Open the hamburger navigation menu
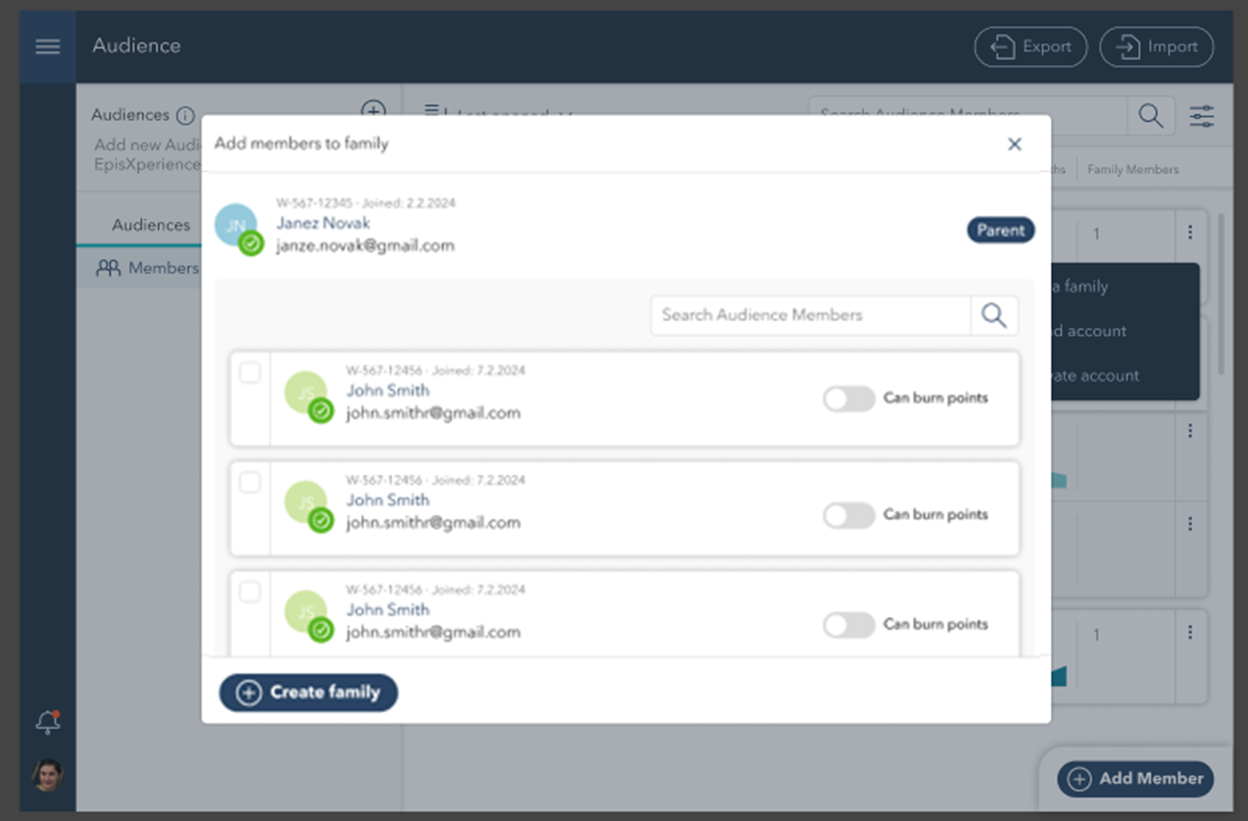 [48, 47]
